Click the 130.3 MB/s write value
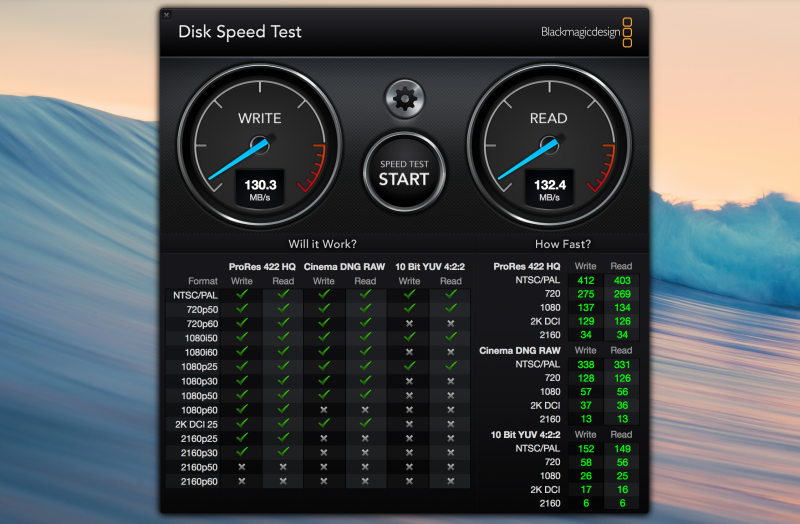The image size is (800, 524). coord(260,189)
